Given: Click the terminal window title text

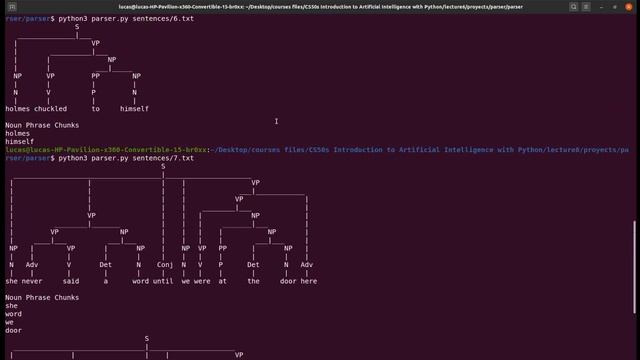Looking at the screenshot, I should point(320,7).
